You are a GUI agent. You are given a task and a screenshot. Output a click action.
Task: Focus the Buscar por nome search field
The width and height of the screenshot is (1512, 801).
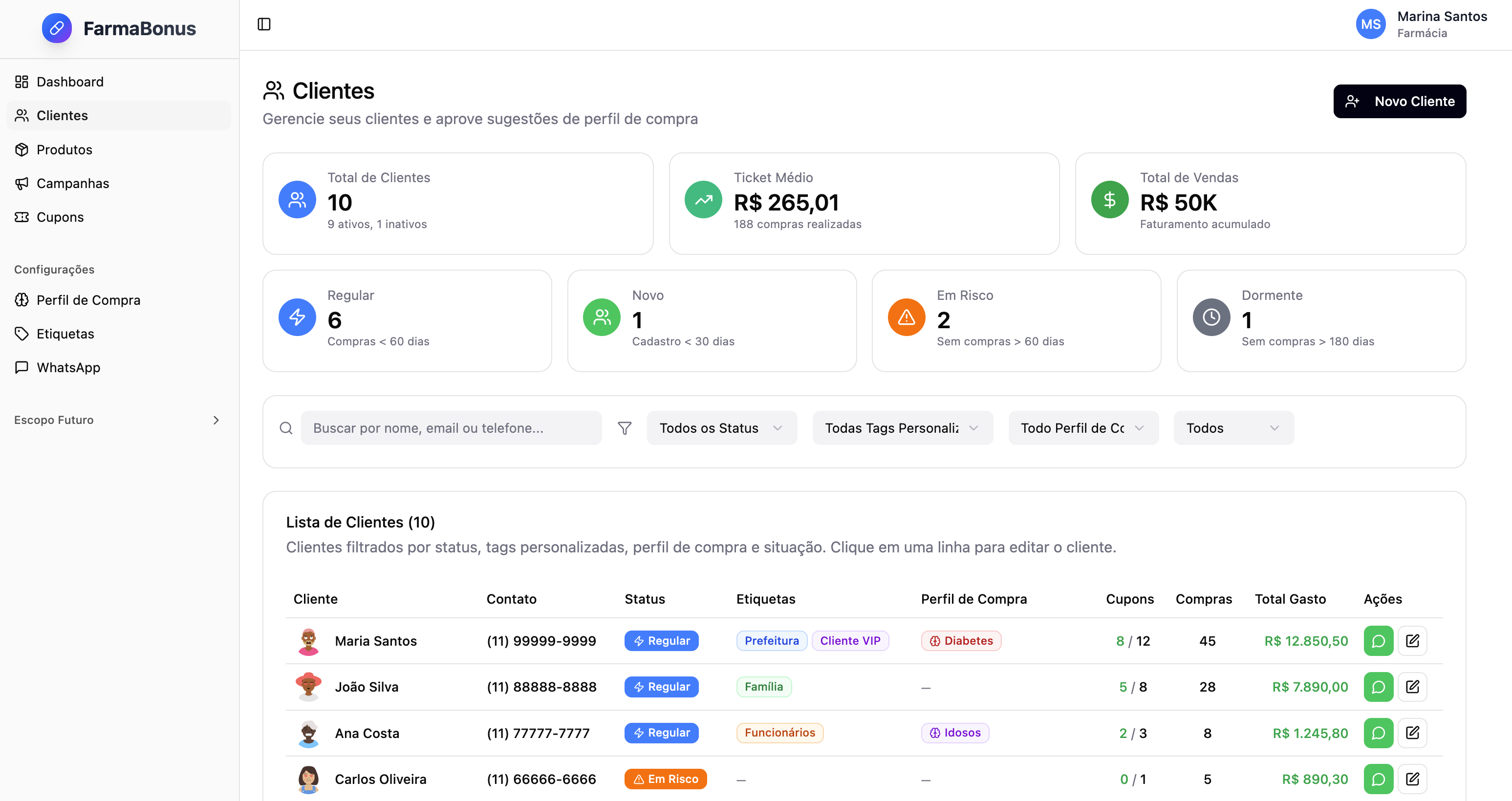point(451,428)
